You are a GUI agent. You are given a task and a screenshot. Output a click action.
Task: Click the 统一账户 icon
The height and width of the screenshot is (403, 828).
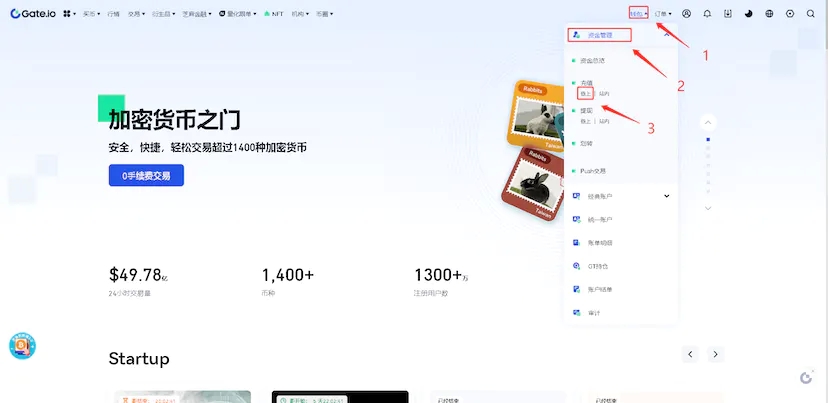click(x=576, y=219)
